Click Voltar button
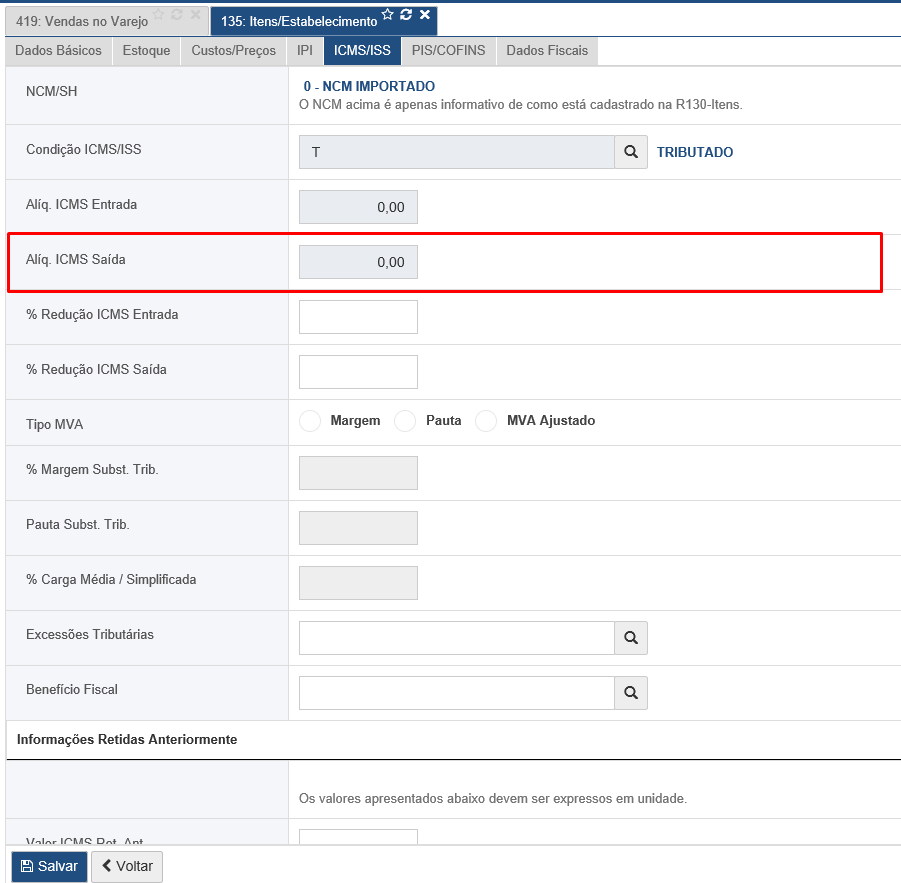 (x=127, y=866)
